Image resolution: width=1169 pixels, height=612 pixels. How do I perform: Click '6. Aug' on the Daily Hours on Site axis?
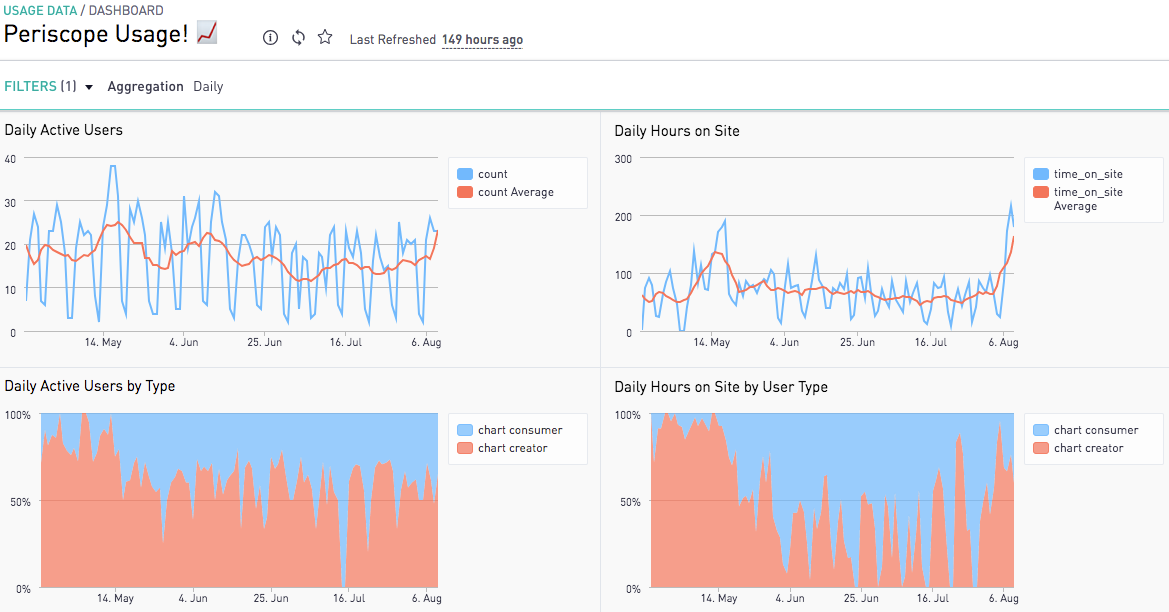point(1003,342)
